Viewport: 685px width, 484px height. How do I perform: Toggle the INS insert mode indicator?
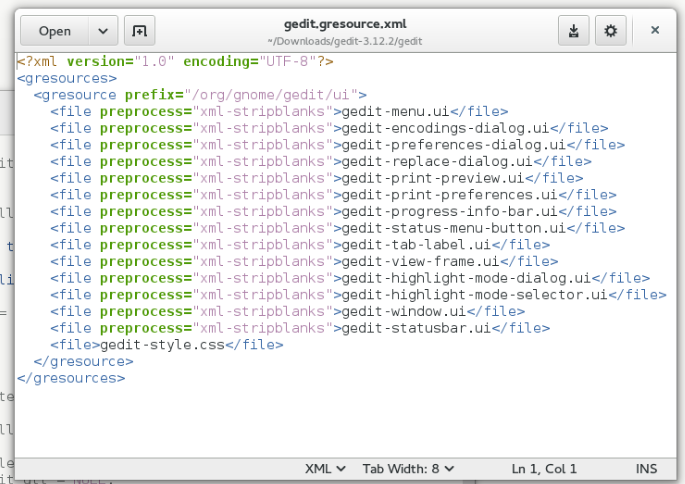(x=646, y=468)
